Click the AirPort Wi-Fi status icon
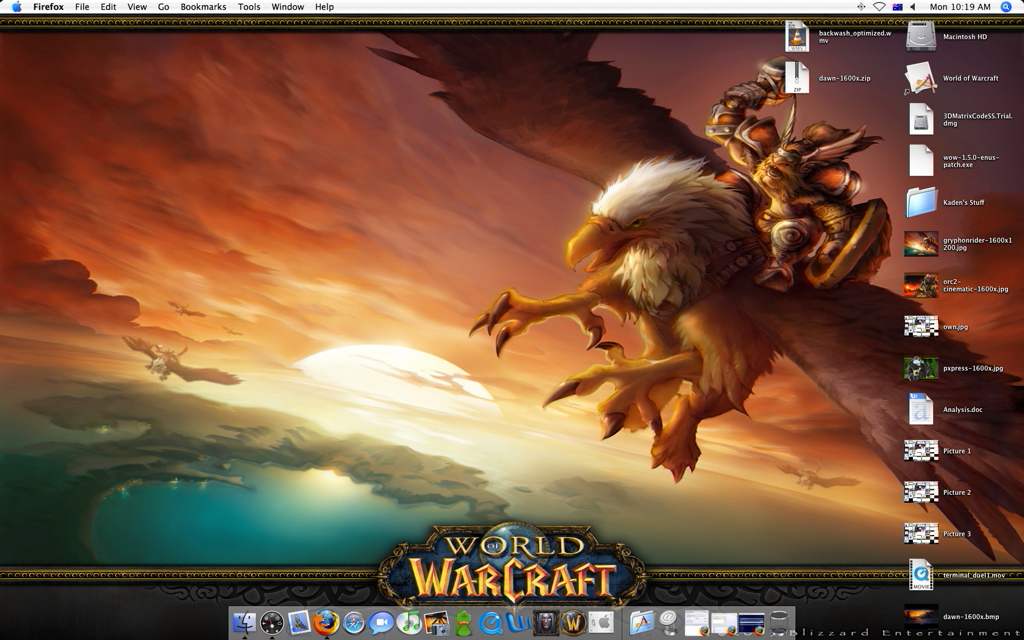This screenshot has height=640, width=1024. point(880,7)
